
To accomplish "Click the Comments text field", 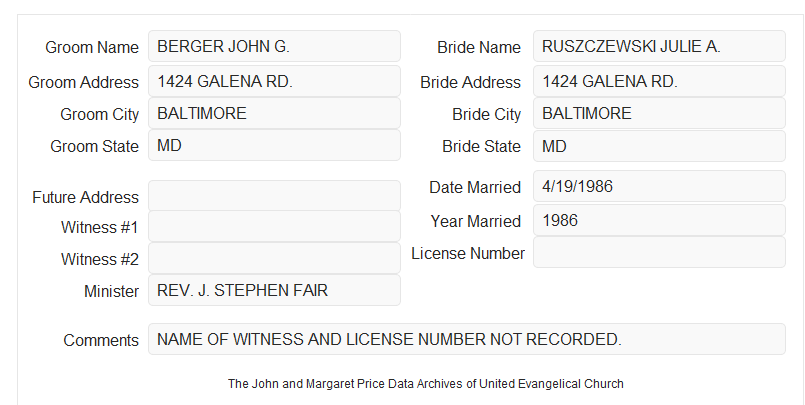I will (x=467, y=339).
